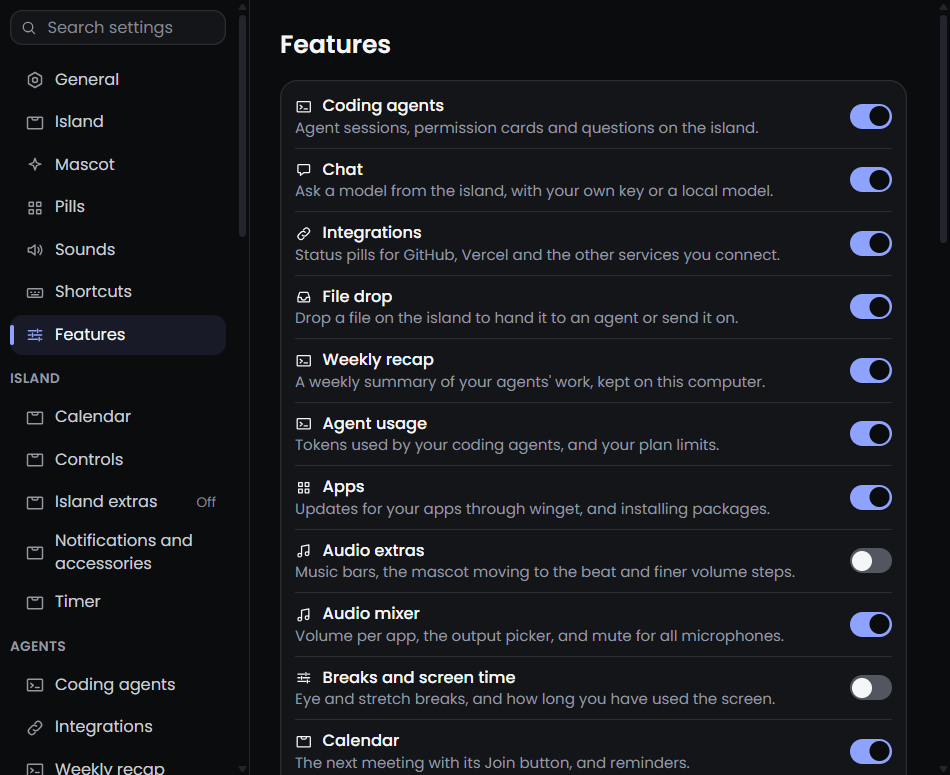The image size is (950, 775).
Task: Turn off the Calendar feature toggle
Action: (x=871, y=751)
